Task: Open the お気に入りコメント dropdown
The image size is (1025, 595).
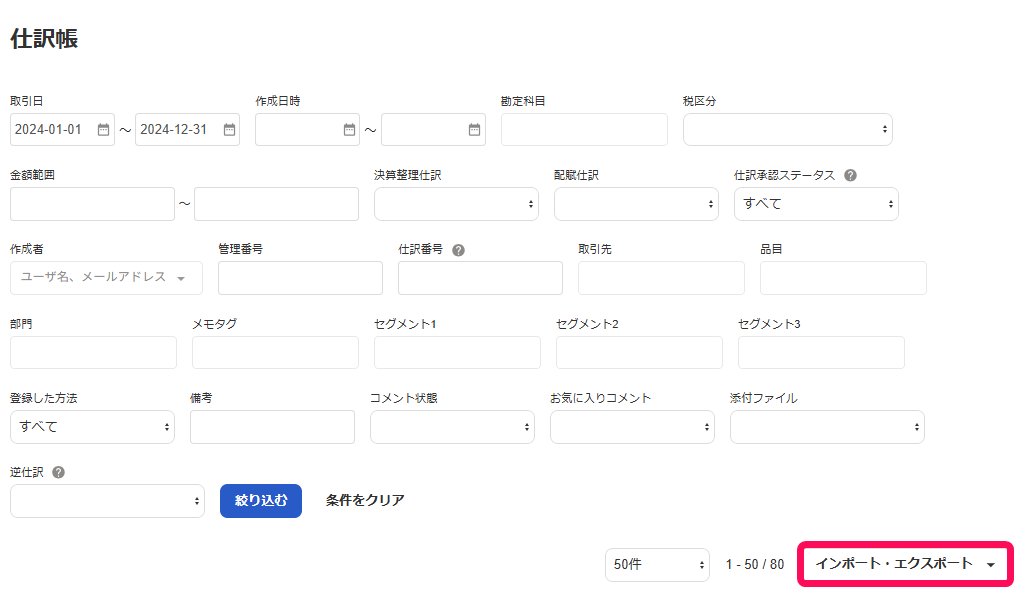Action: (632, 427)
